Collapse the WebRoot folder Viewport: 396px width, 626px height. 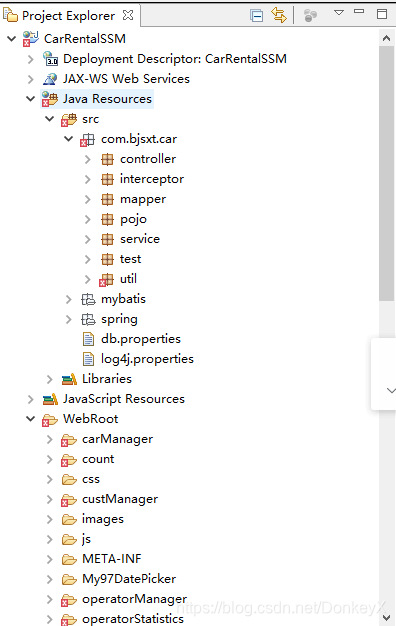[31, 419]
